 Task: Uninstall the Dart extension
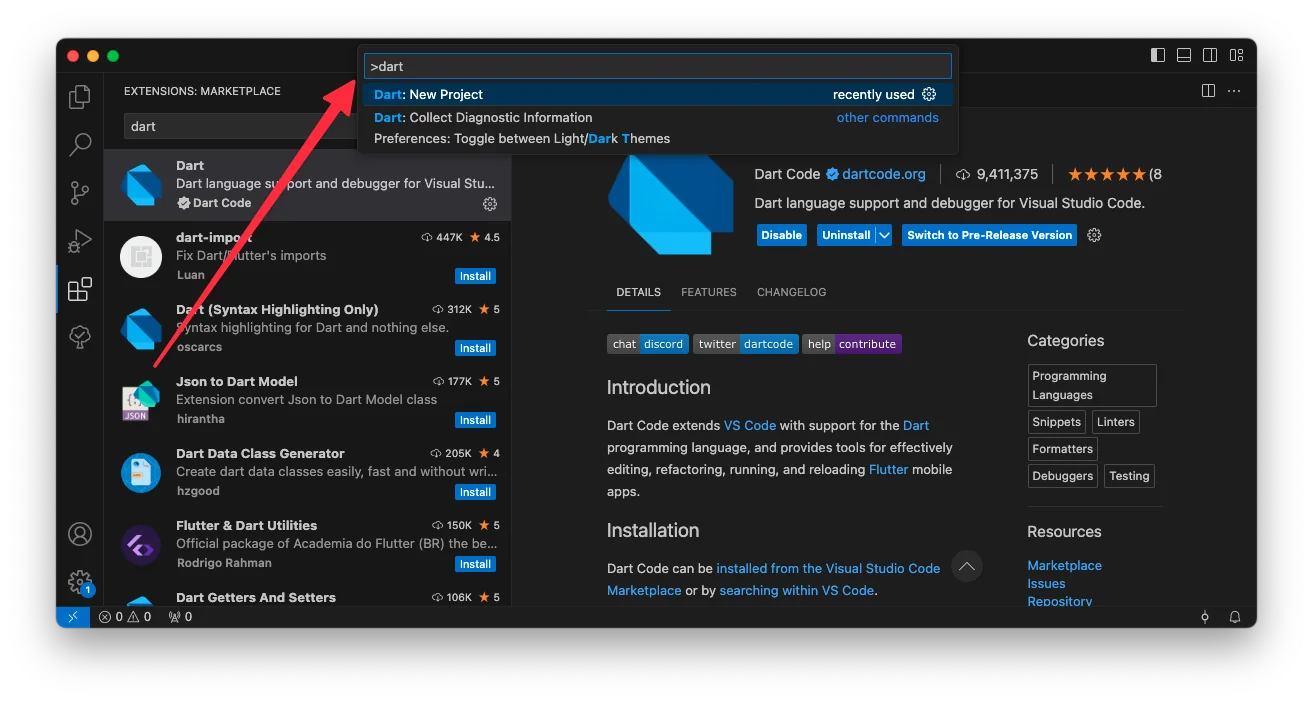846,235
